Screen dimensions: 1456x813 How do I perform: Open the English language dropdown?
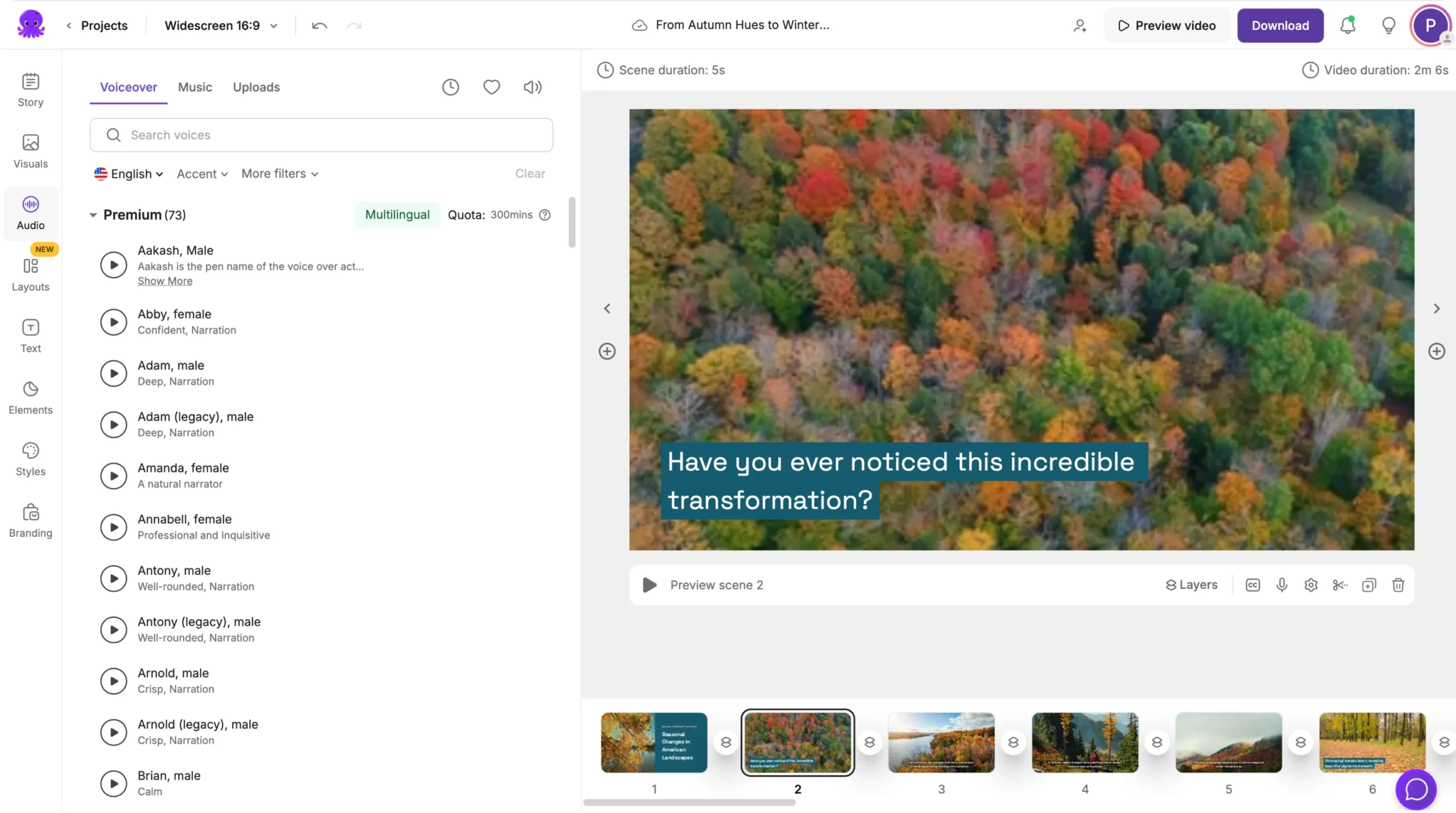[129, 174]
